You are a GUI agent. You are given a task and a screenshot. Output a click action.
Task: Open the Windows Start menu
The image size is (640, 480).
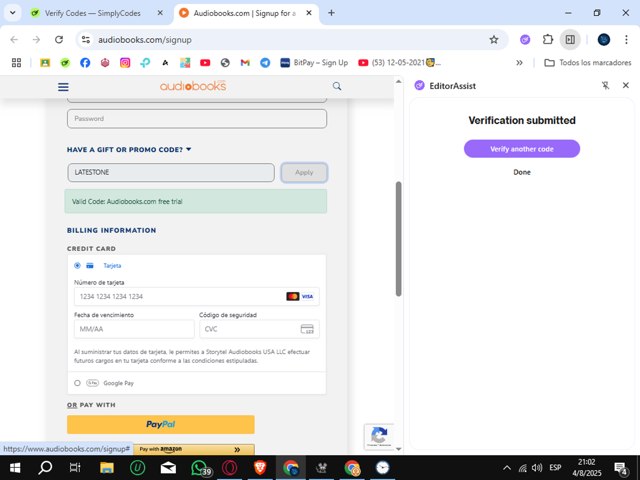click(x=15, y=468)
